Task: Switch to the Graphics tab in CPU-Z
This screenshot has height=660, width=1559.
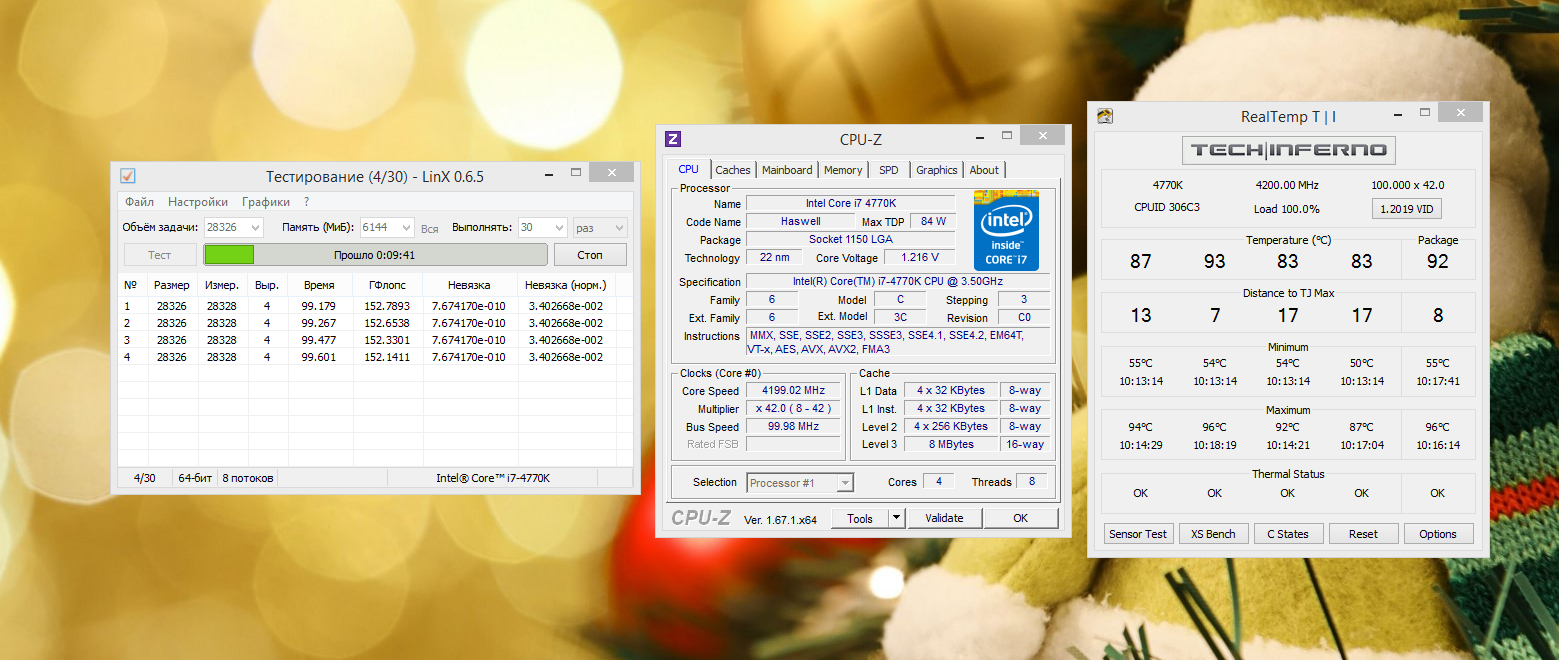Action: (x=937, y=170)
